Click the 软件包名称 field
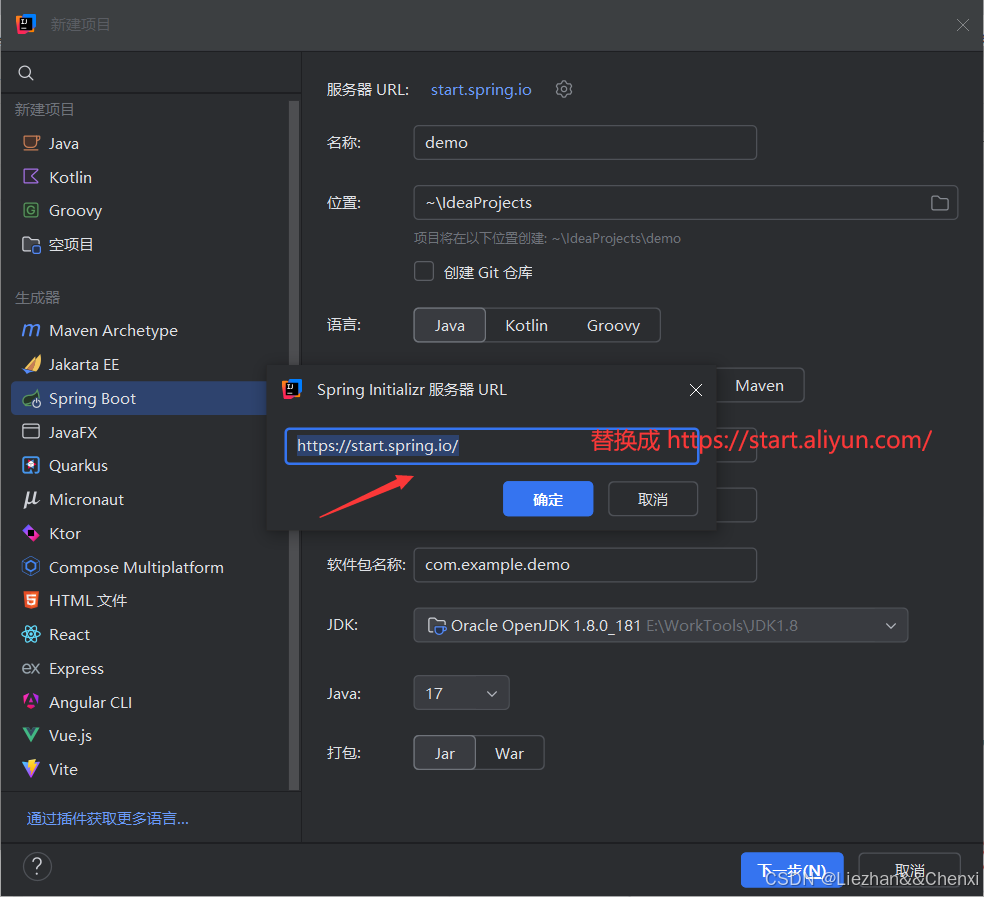Image resolution: width=984 pixels, height=897 pixels. 585,565
